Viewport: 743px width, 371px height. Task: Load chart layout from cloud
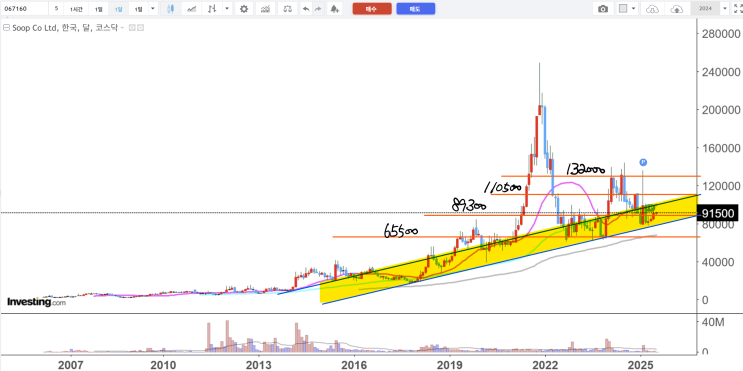tap(653, 9)
